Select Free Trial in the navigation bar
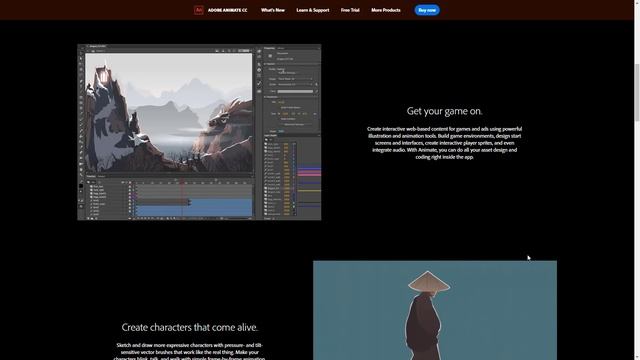 (350, 10)
